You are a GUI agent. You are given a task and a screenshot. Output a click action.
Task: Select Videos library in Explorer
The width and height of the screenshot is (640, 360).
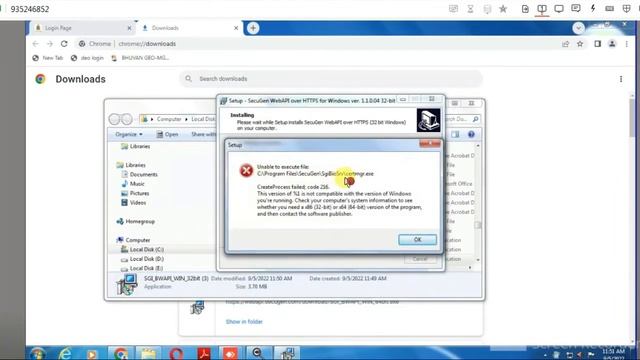click(133, 202)
